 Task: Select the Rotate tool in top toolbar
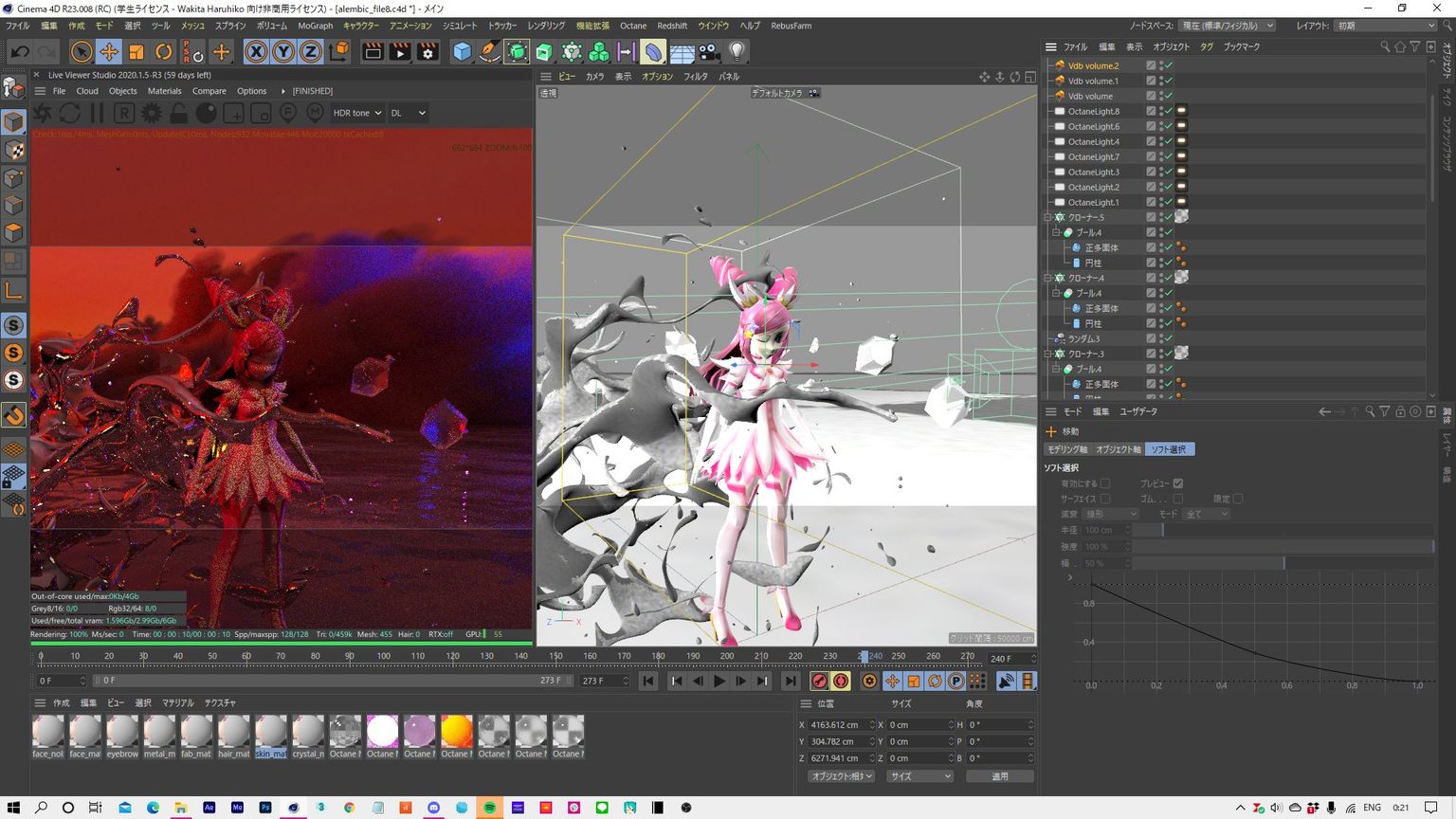point(164,52)
